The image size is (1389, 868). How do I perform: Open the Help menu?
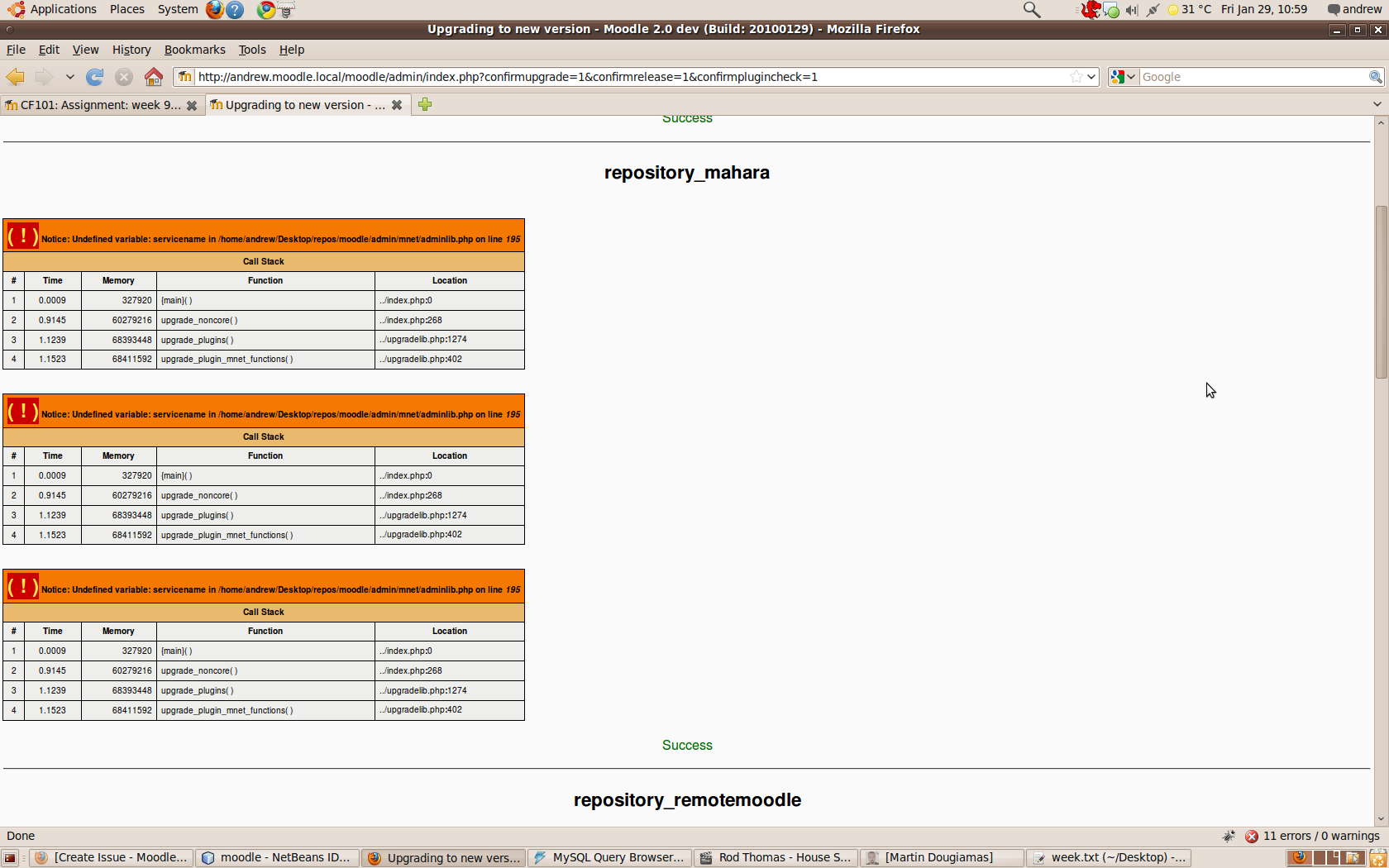[292, 50]
